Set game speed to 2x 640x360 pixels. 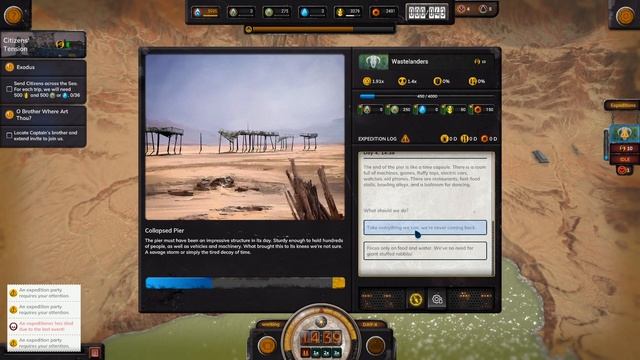click(x=326, y=352)
